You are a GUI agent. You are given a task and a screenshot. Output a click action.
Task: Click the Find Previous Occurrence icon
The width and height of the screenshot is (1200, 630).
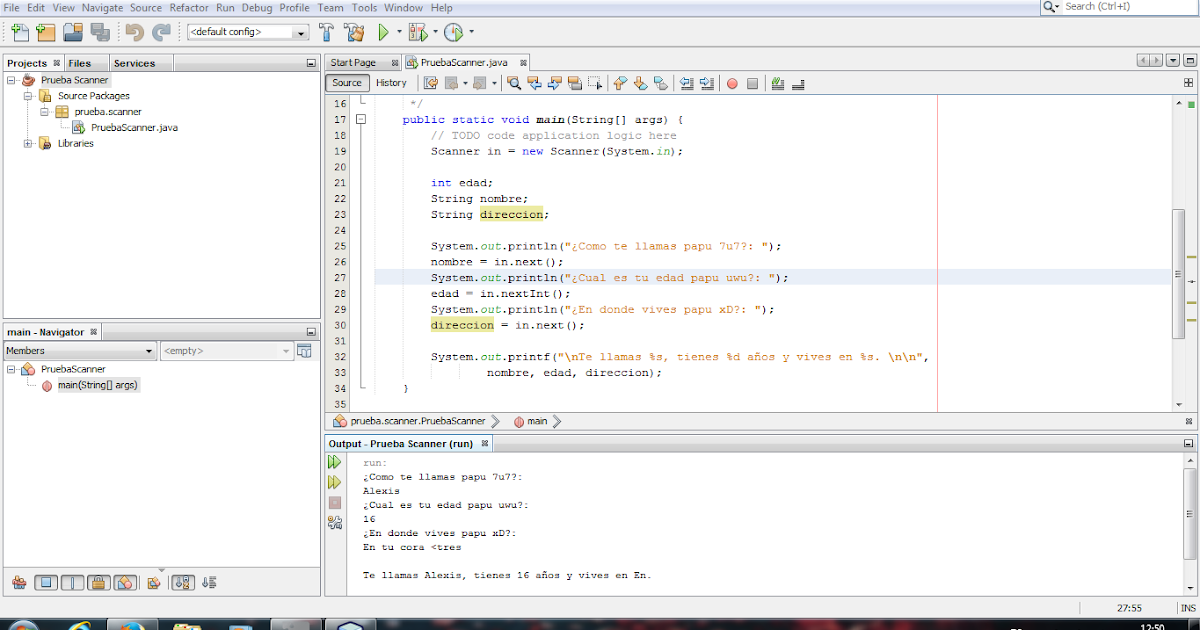[534, 83]
